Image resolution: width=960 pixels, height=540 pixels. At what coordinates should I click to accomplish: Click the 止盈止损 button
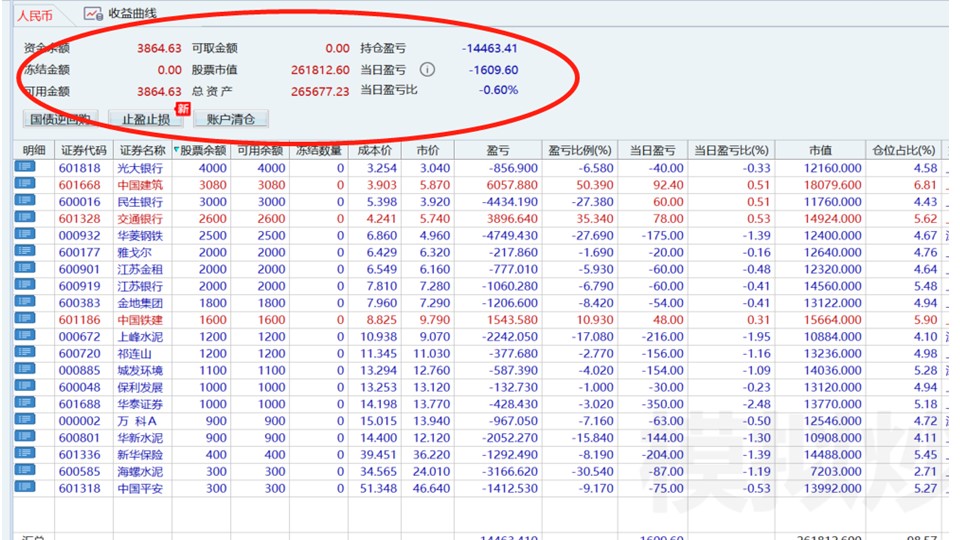146,119
